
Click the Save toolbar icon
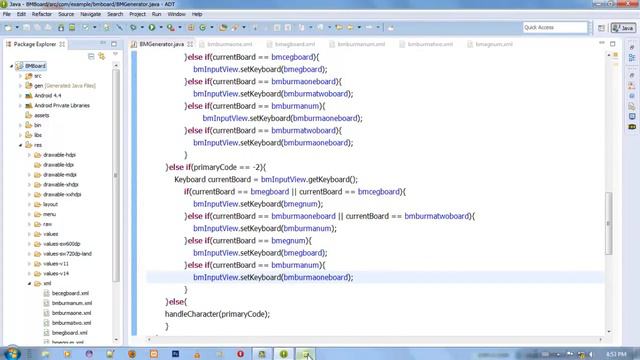coord(27,28)
